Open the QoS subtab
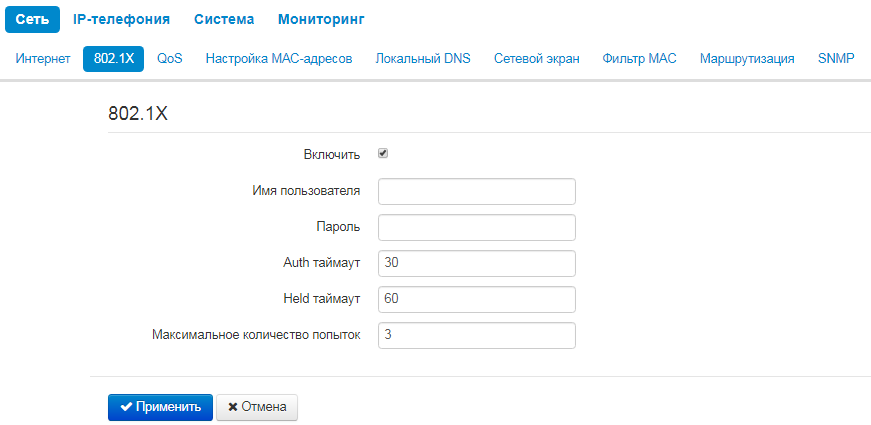871x425 pixels. 170,59
